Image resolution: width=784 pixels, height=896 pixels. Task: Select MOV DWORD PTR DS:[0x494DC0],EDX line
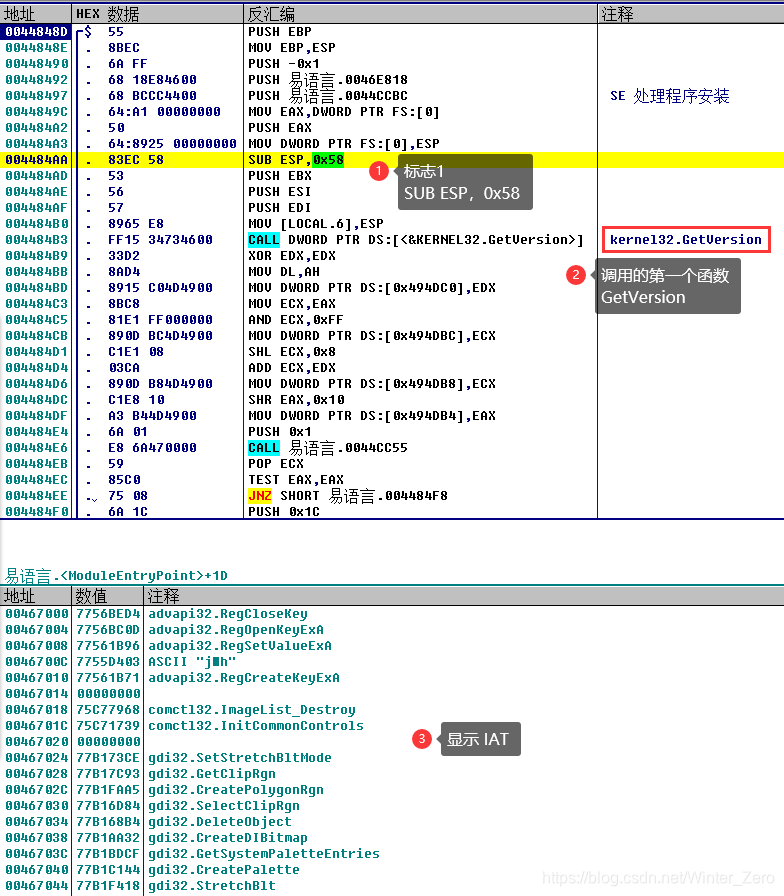pos(372,288)
